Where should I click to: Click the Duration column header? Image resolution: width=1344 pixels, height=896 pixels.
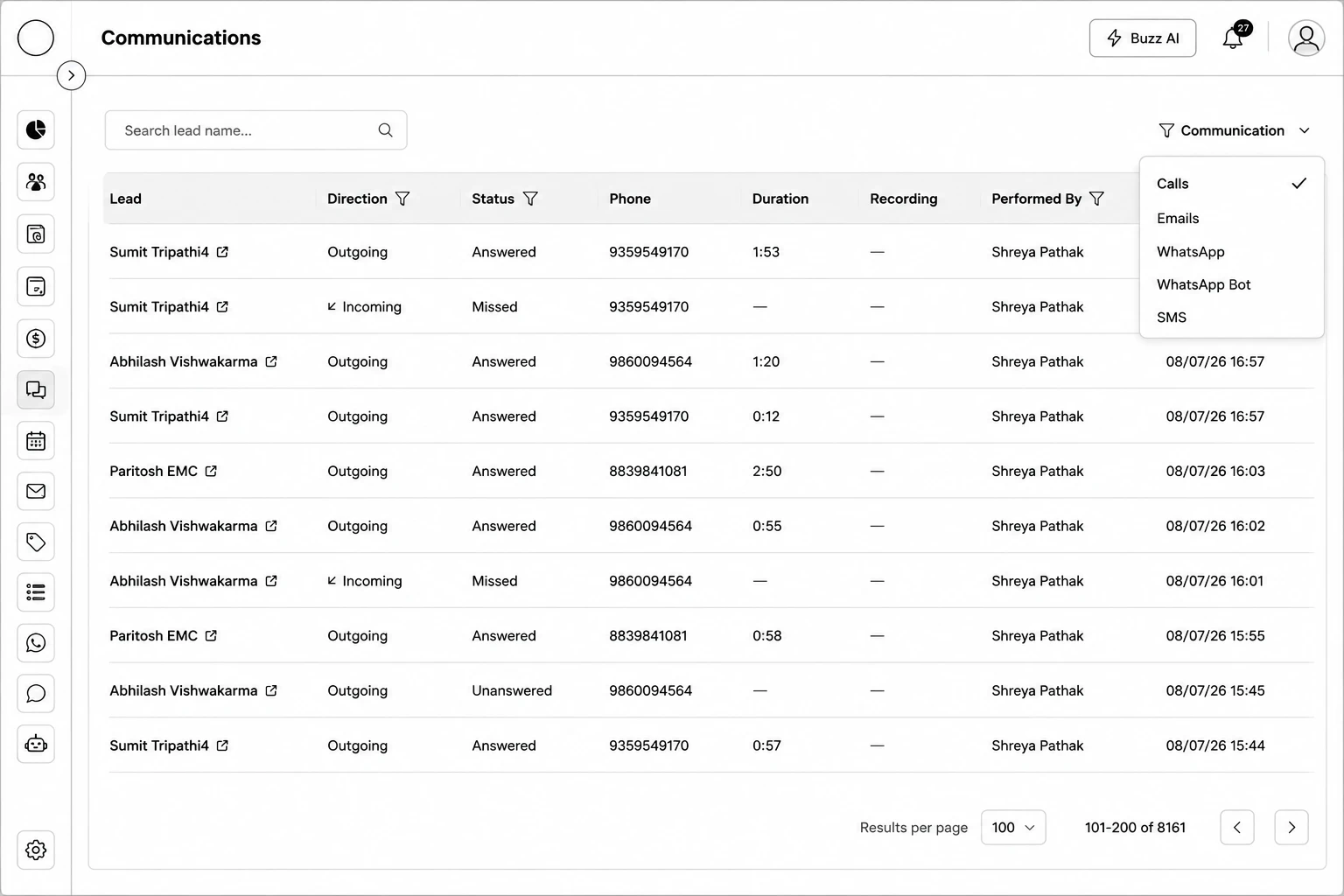(x=780, y=199)
